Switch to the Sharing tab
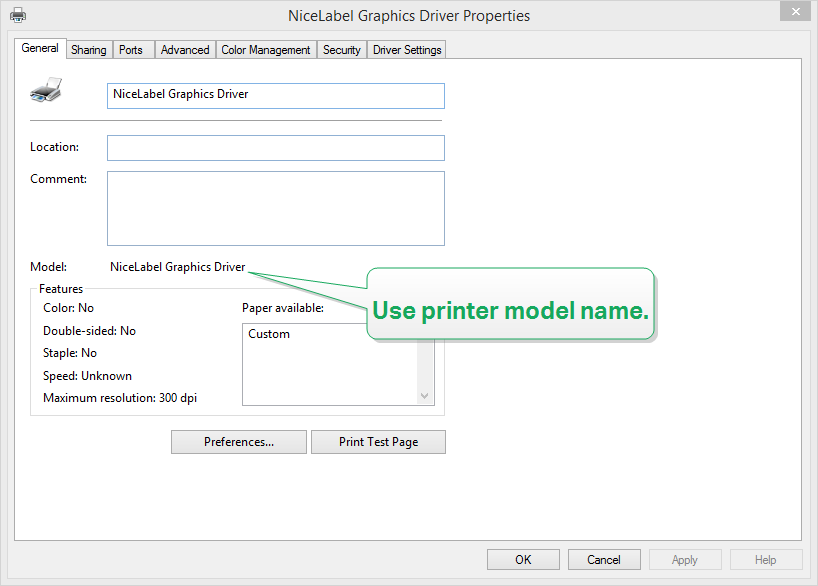The width and height of the screenshot is (818, 586). [88, 50]
